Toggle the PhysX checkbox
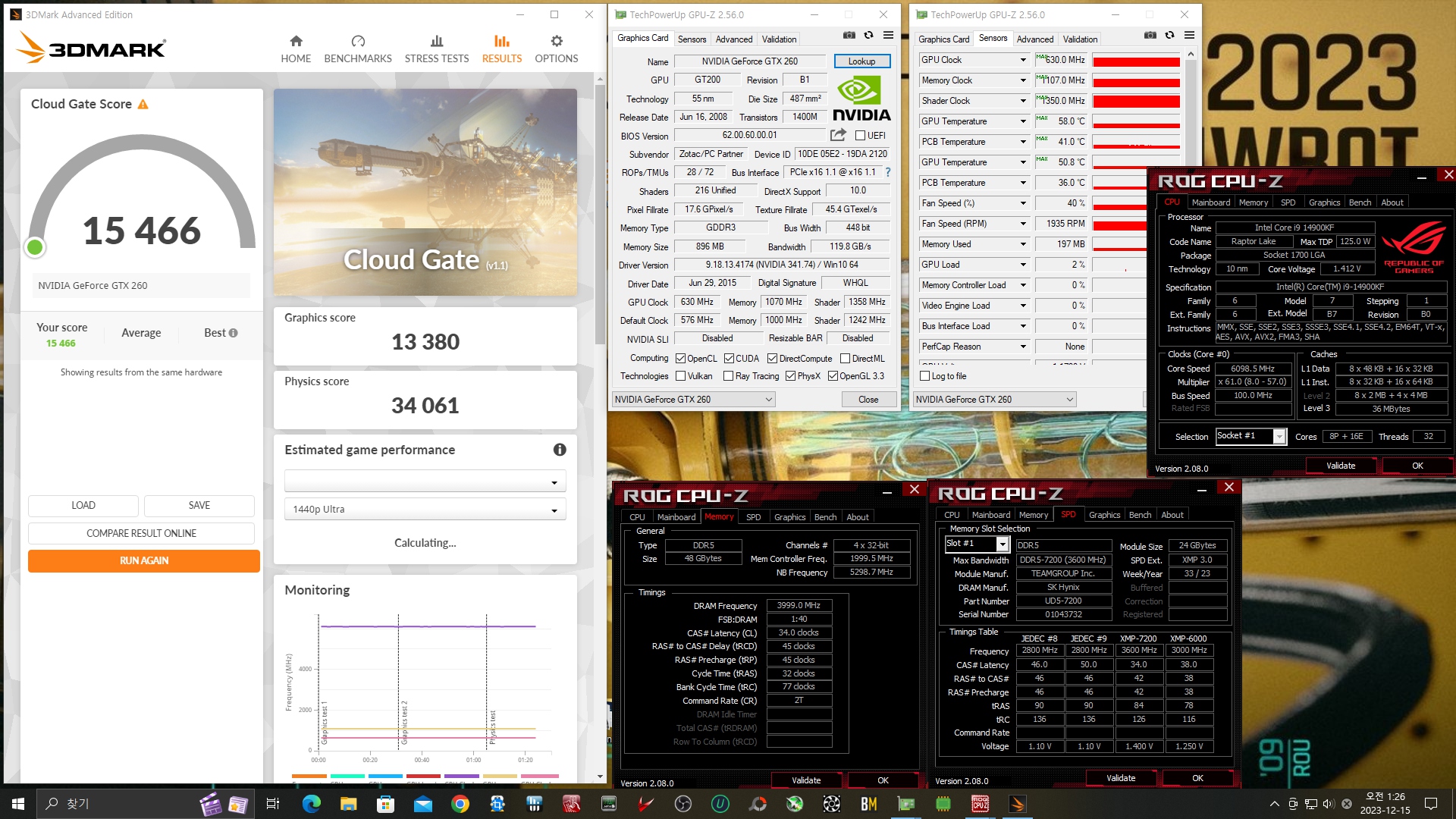The height and width of the screenshot is (819, 1456). [x=790, y=376]
